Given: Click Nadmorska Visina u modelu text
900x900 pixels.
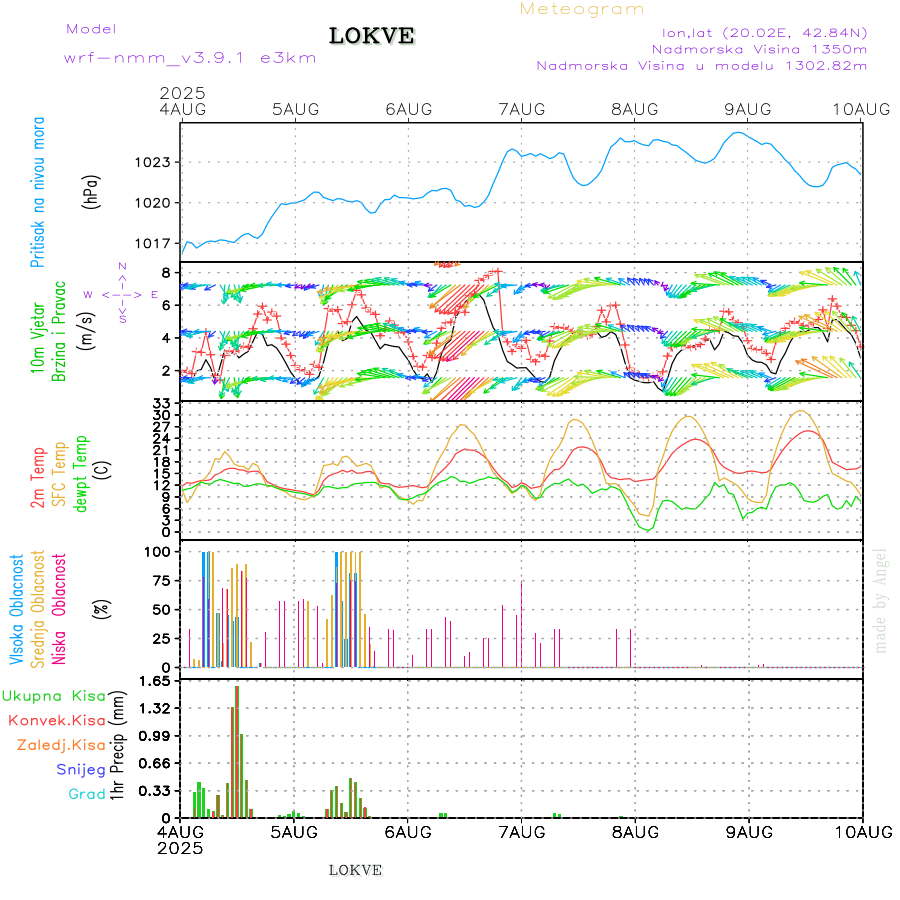Looking at the screenshot, I should click(x=701, y=65).
